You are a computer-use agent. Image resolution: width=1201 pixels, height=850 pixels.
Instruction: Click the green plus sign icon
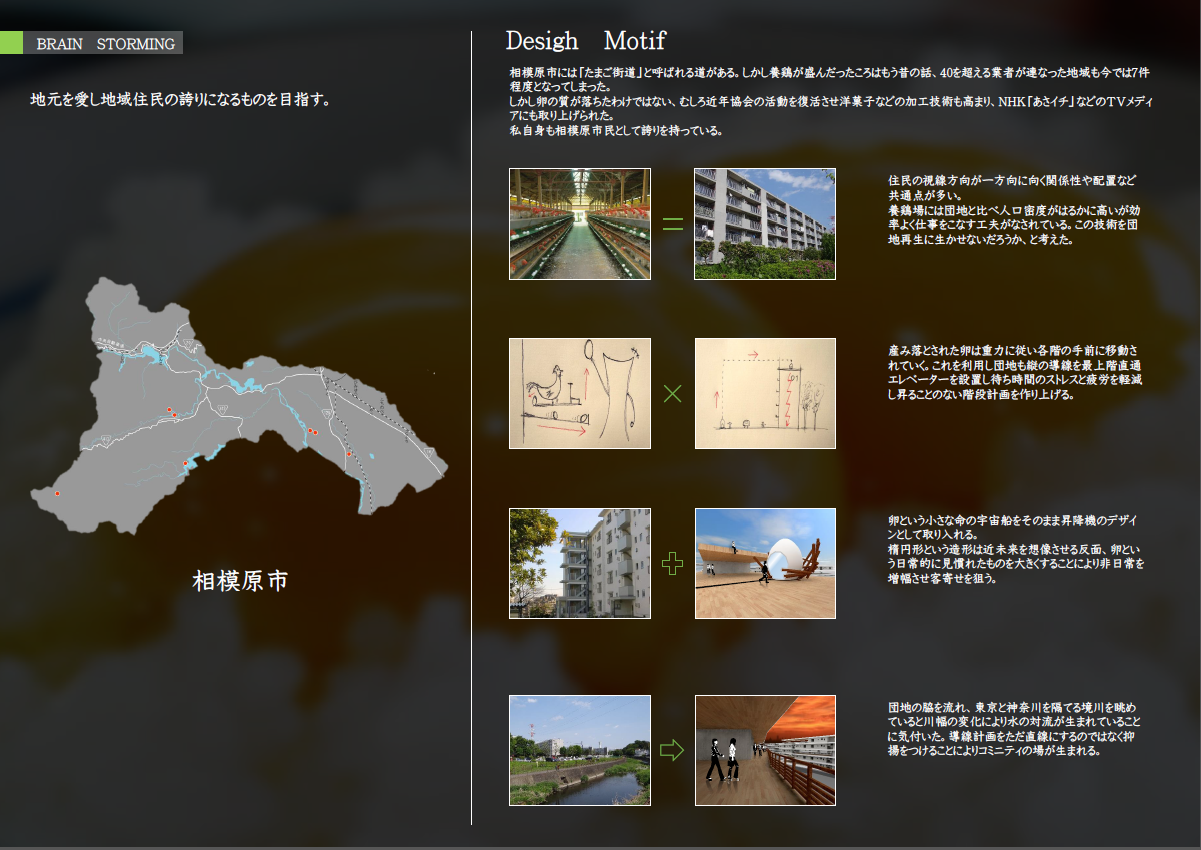(673, 564)
